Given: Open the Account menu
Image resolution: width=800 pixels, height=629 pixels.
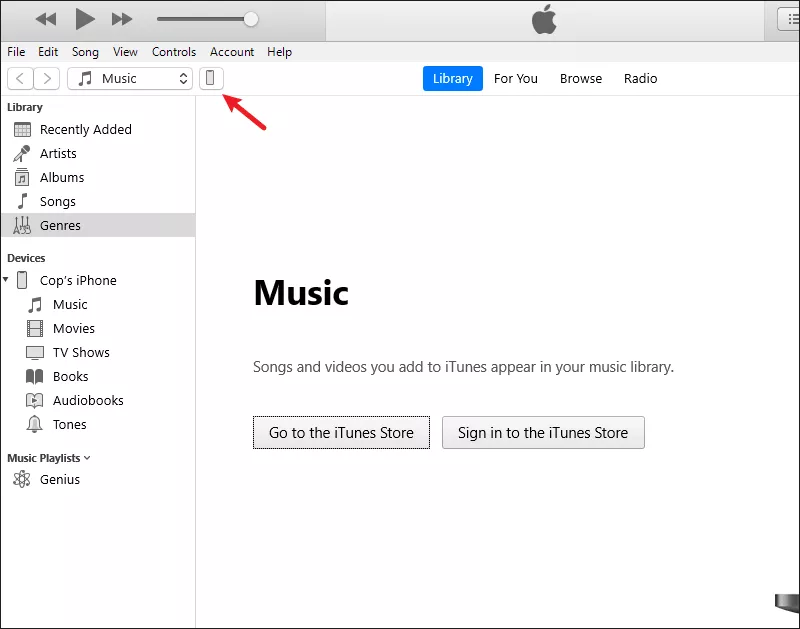Looking at the screenshot, I should coord(232,52).
